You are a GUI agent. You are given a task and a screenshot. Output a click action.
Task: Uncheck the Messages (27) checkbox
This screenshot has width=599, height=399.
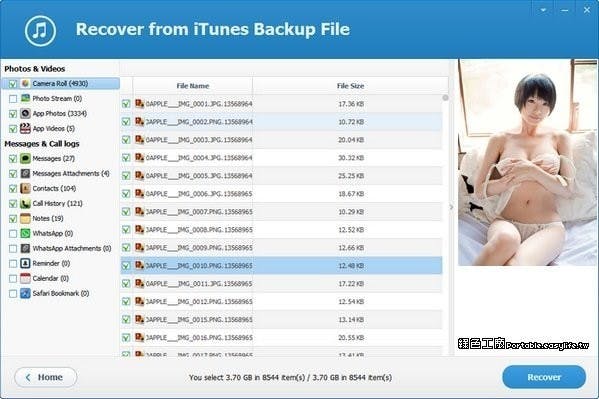point(13,159)
